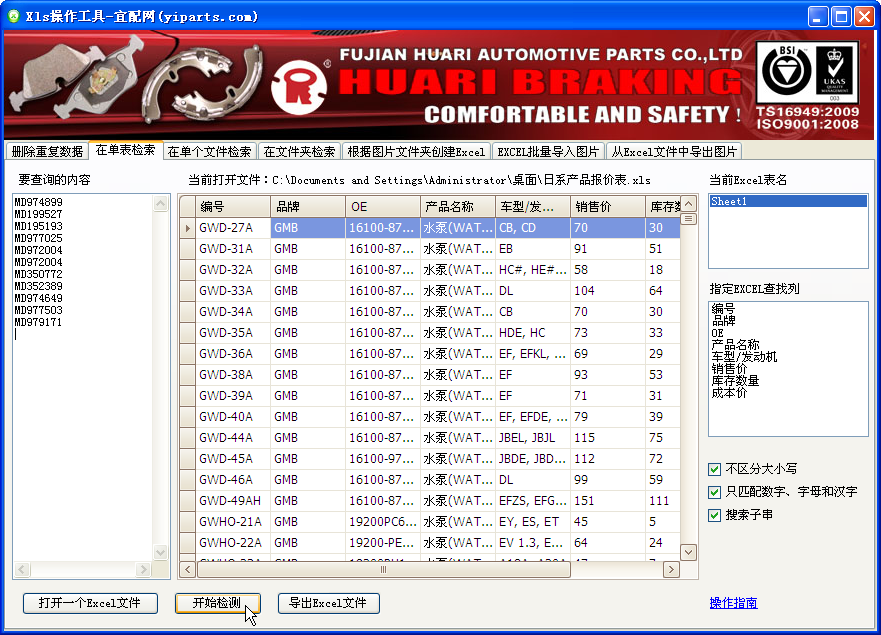Click the UKAS quality management badge
Image resolution: width=881 pixels, height=635 pixels.
tap(834, 72)
